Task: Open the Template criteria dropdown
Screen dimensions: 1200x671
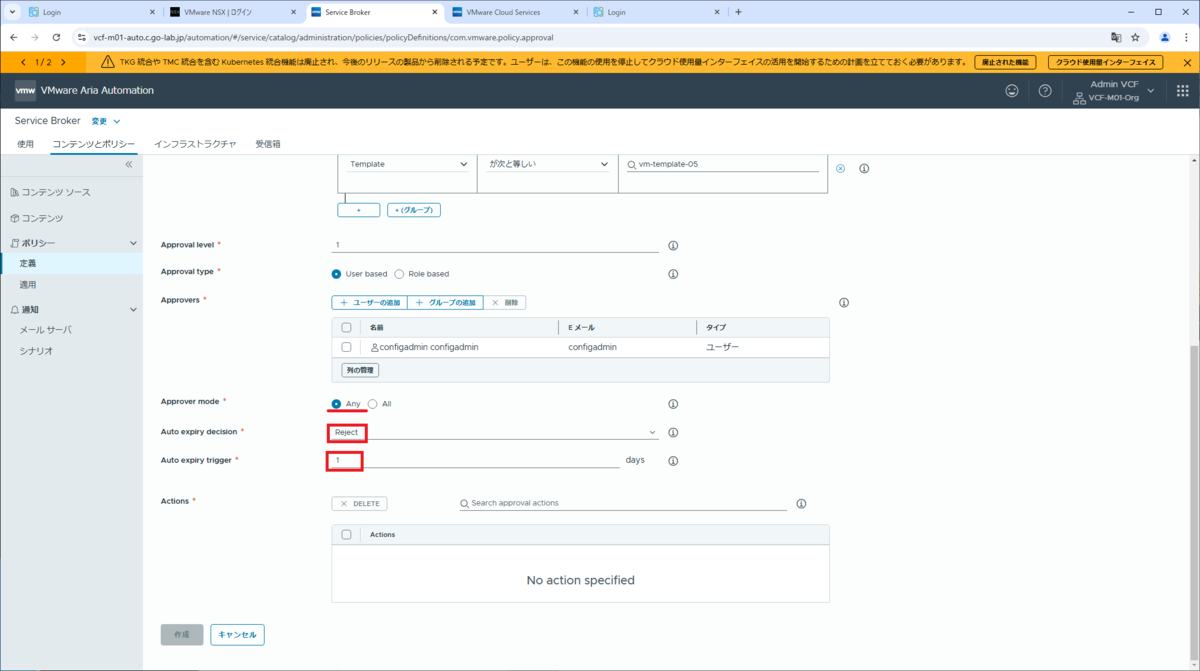Action: tap(408, 164)
